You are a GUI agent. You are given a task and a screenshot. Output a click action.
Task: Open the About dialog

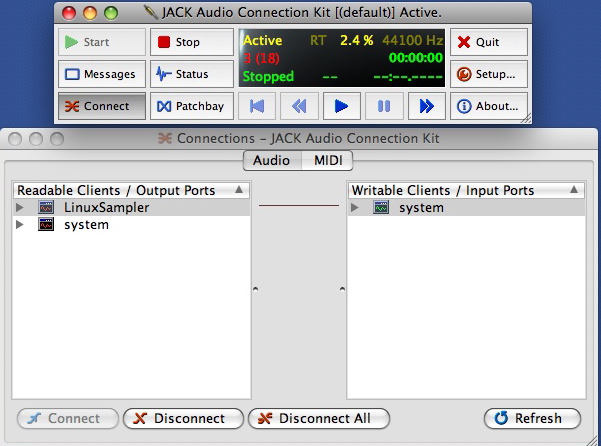(489, 106)
